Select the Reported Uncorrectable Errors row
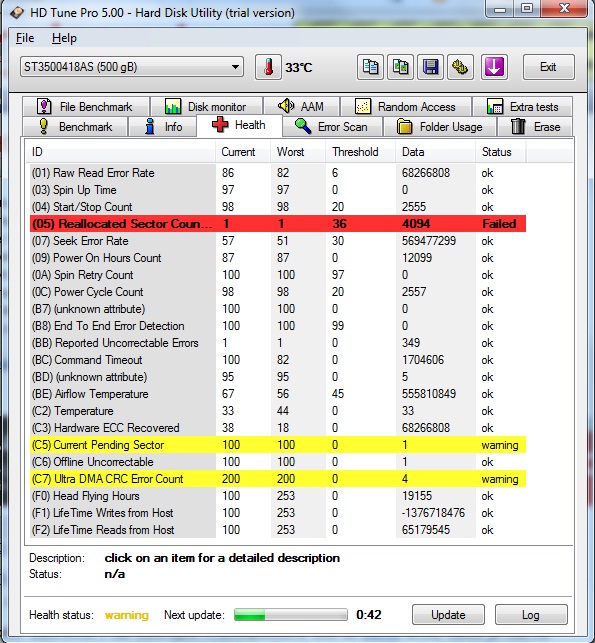 coord(278,343)
